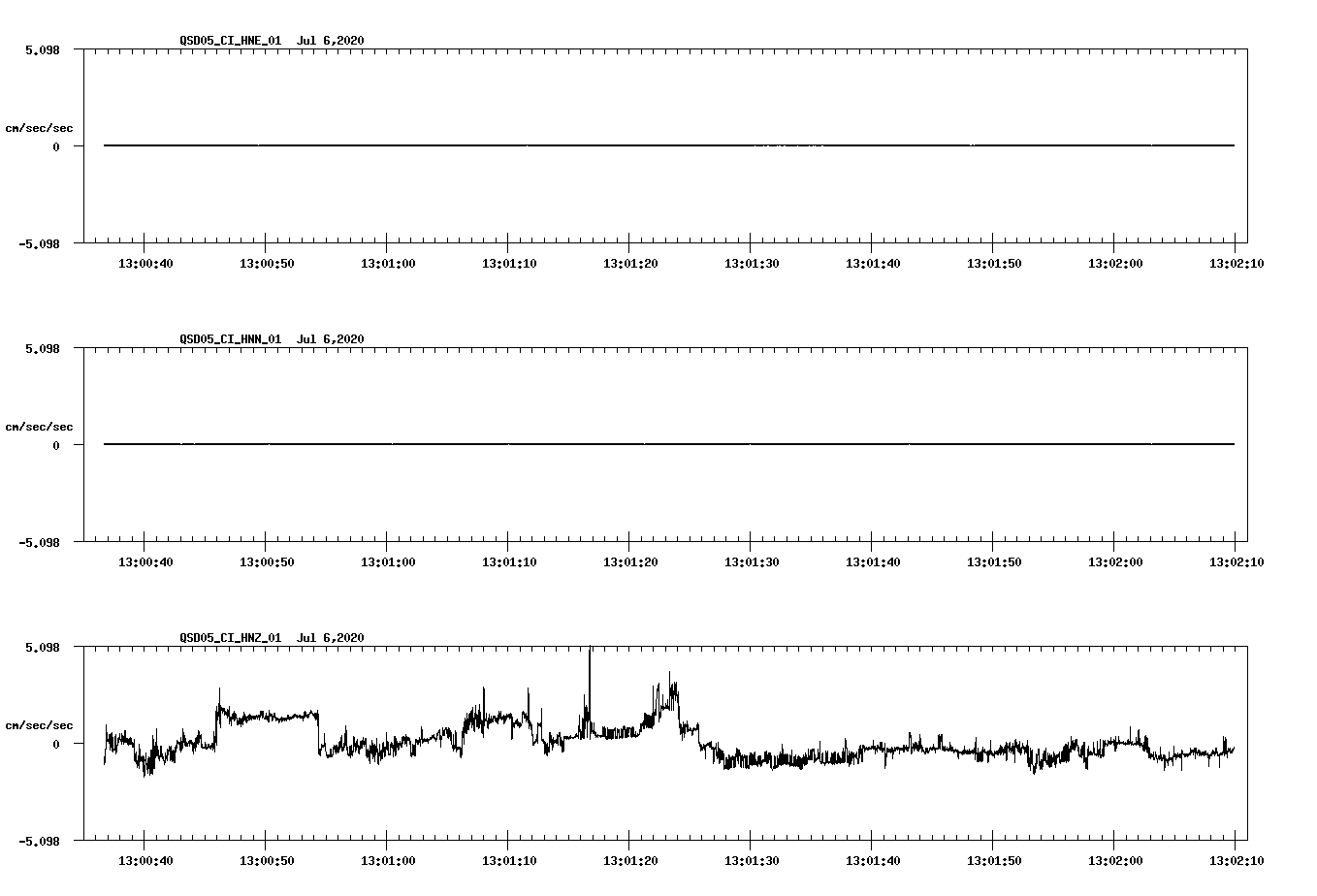Viewport: 1317px width, 896px height.
Task: Click the flat HNE trace line
Action: point(669,145)
